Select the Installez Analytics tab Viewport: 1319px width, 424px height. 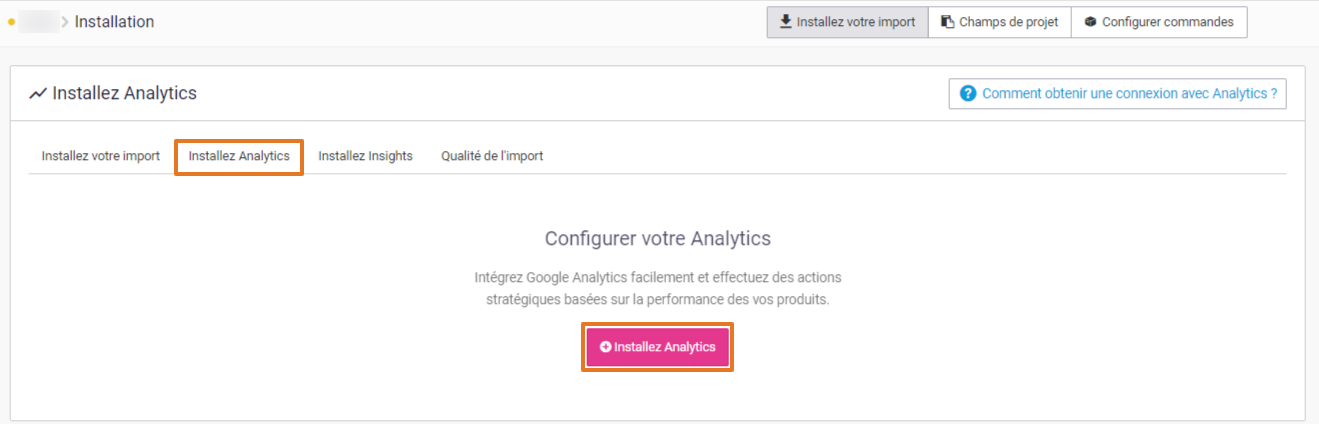239,156
